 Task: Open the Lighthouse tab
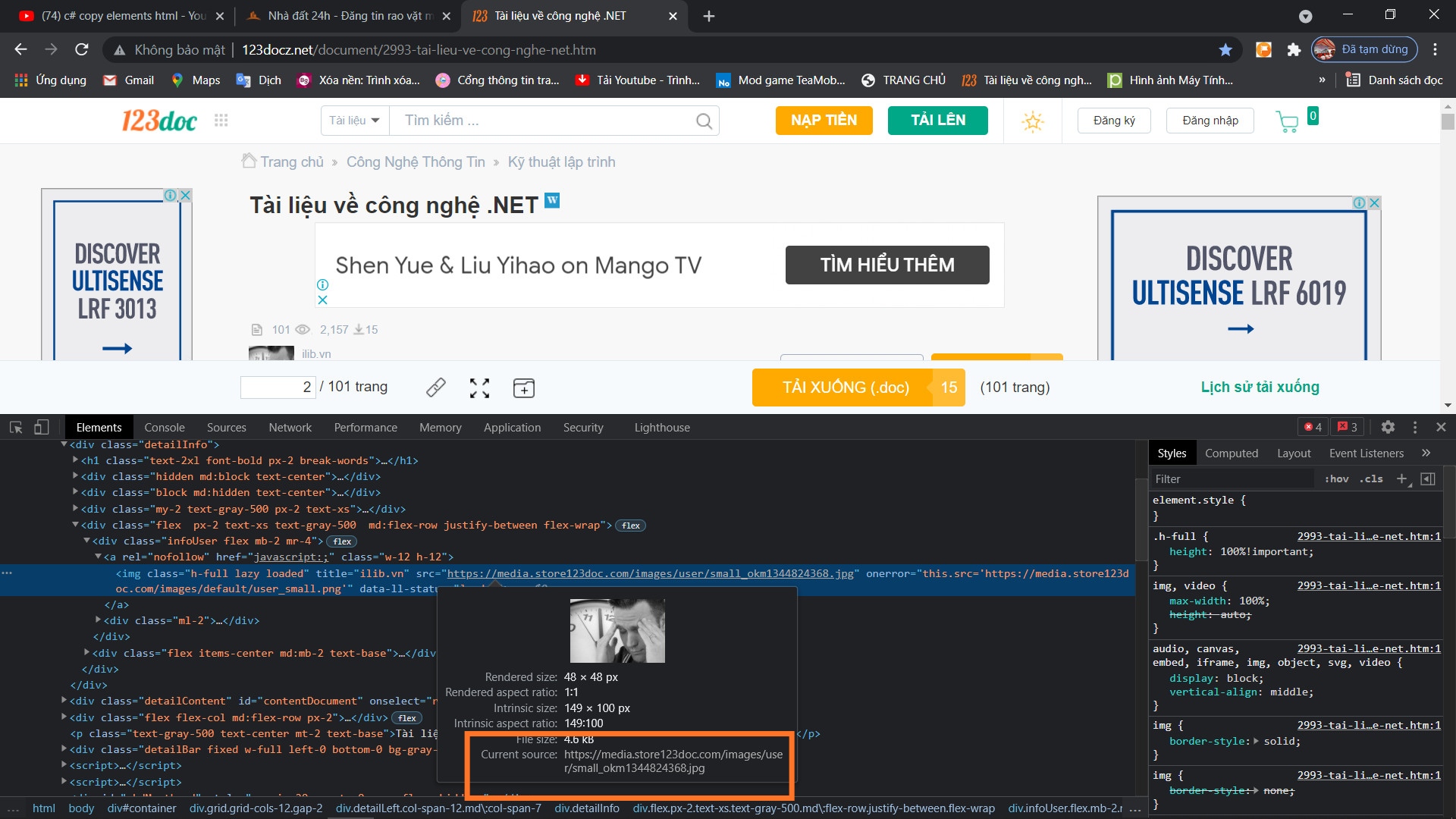pyautogui.click(x=662, y=427)
